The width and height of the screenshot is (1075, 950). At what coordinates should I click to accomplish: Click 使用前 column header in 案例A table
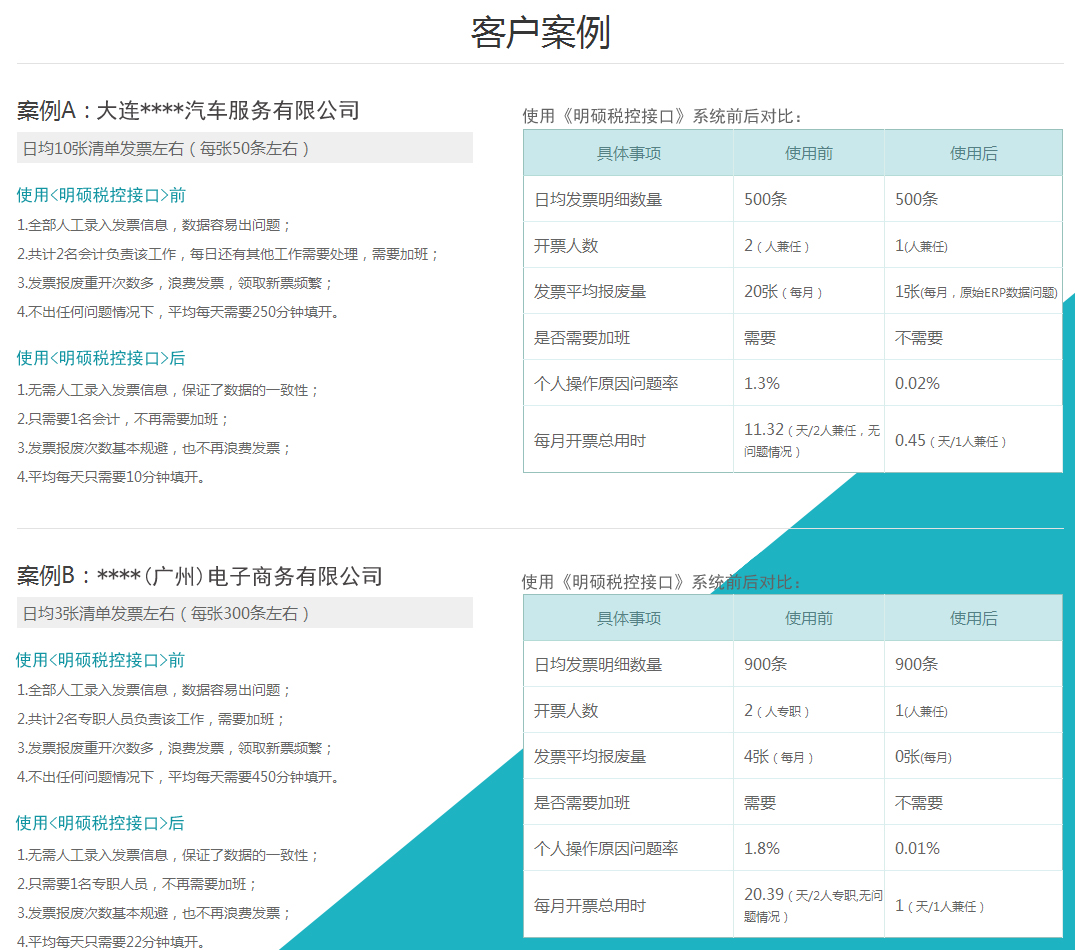(x=808, y=153)
